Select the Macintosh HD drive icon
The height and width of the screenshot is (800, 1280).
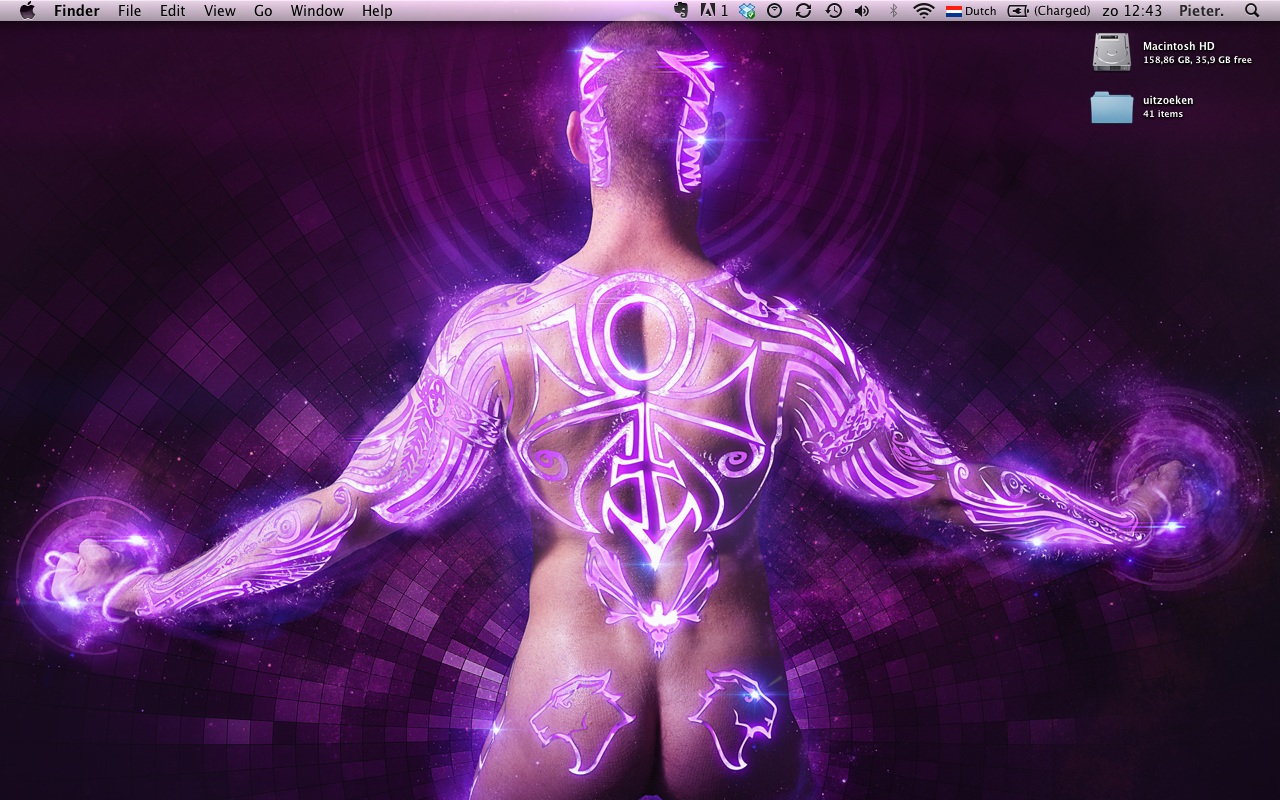(x=1111, y=52)
